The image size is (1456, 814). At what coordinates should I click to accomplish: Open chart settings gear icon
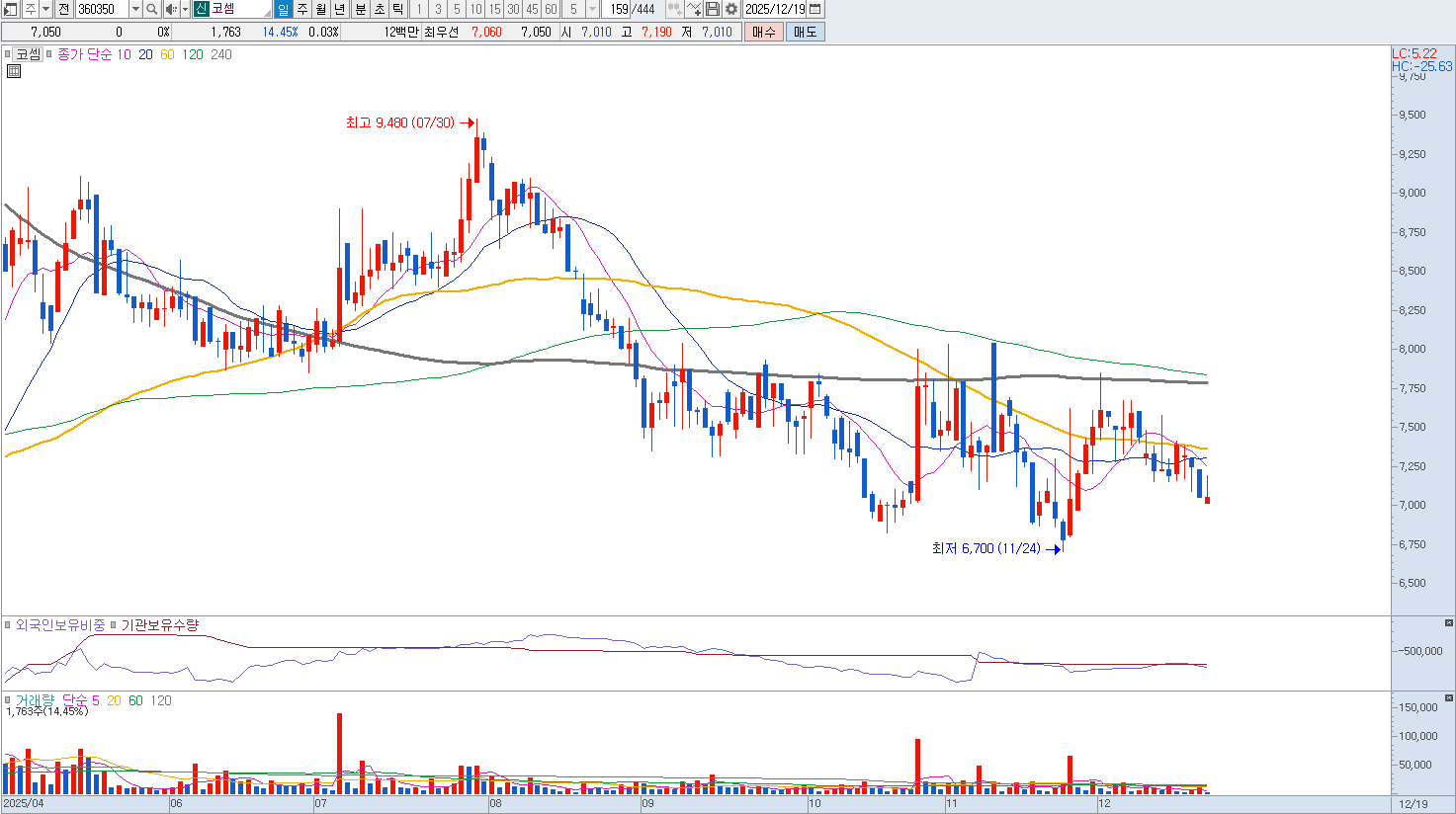click(731, 9)
